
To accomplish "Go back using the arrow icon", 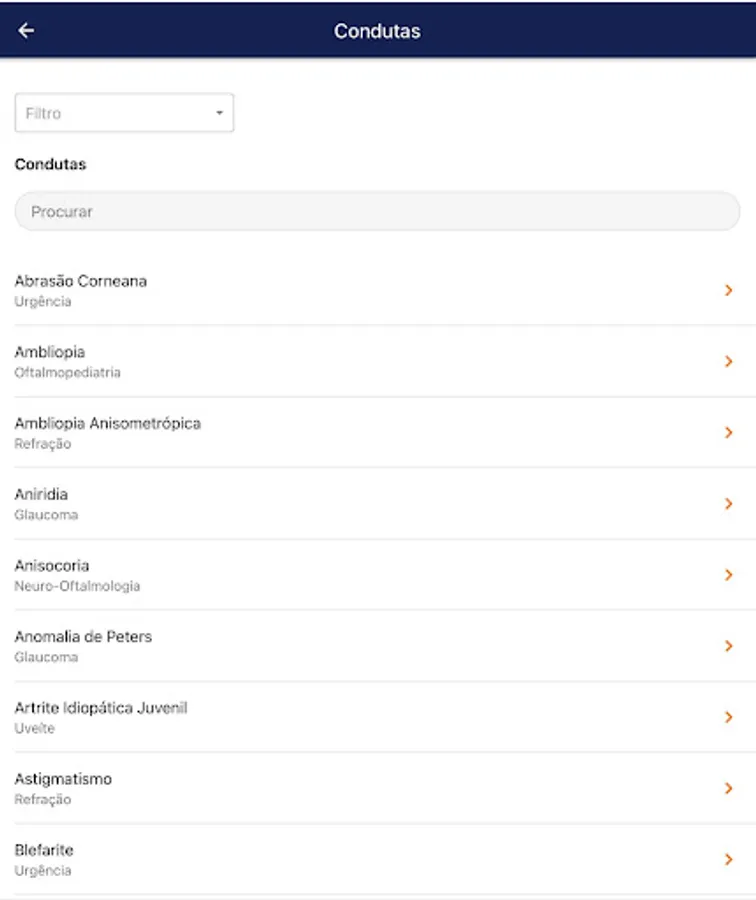I will pyautogui.click(x=26, y=31).
